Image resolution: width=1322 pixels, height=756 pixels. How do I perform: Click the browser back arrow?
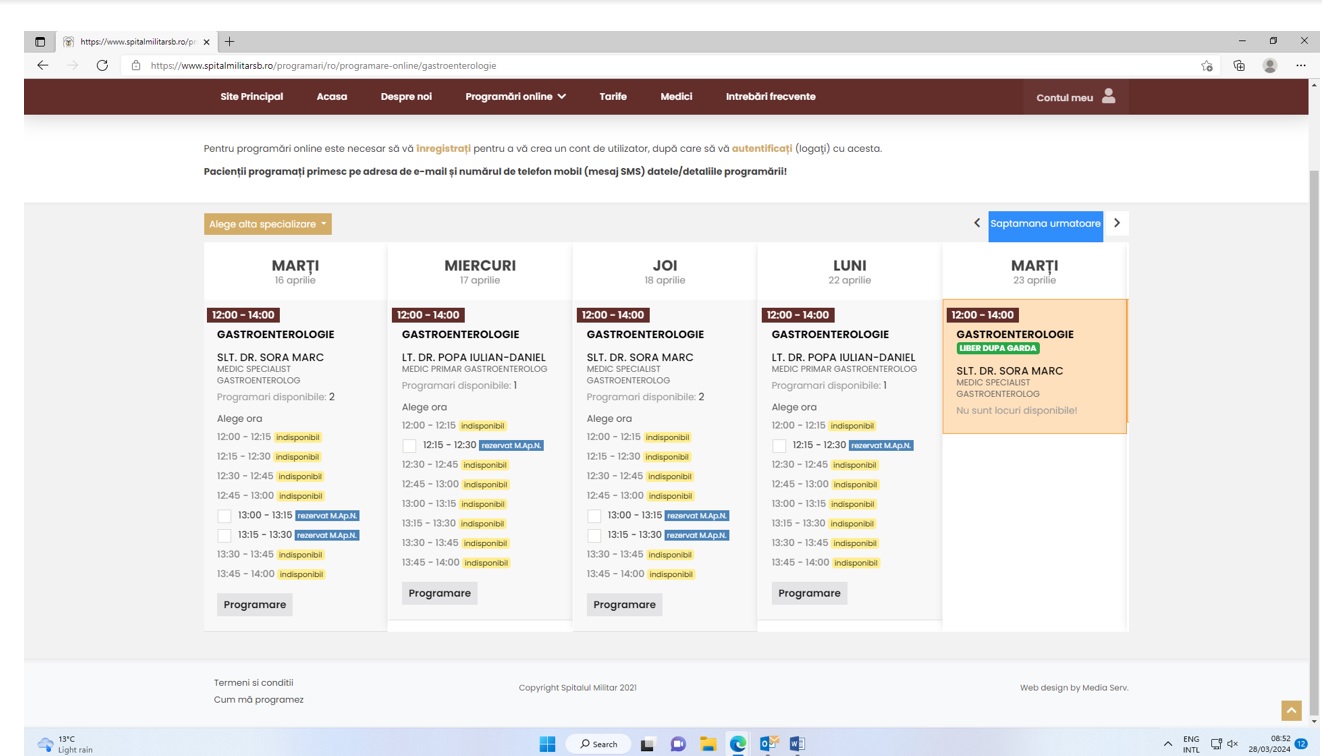(43, 66)
